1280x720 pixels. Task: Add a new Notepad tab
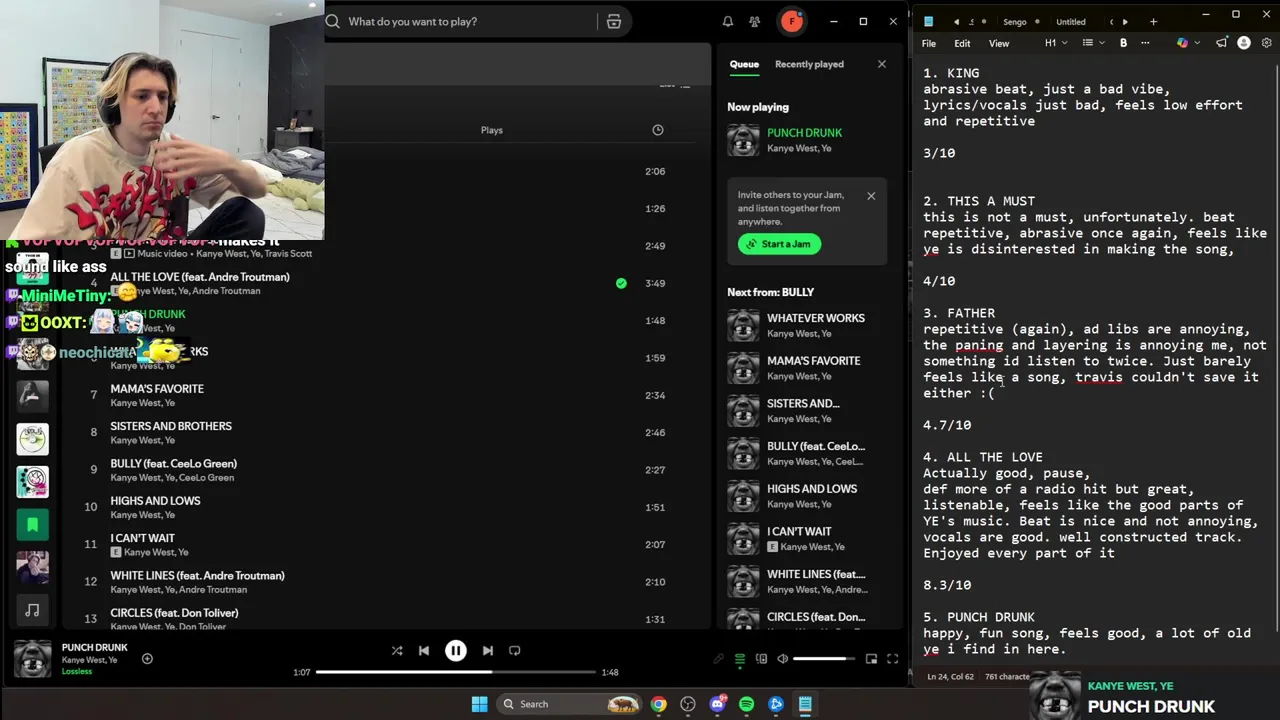tap(1153, 22)
